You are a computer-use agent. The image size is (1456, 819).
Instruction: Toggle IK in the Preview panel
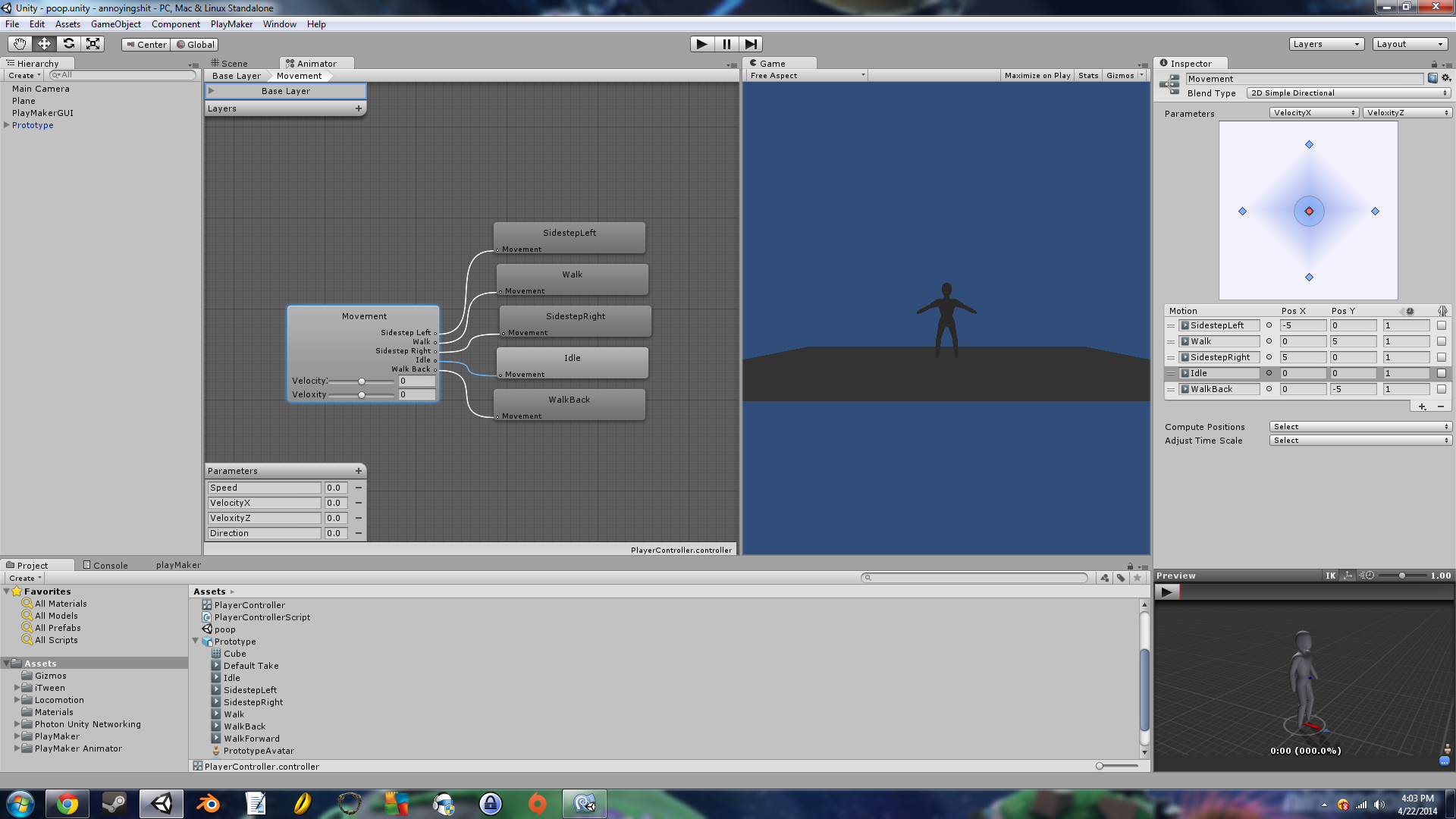click(1330, 576)
